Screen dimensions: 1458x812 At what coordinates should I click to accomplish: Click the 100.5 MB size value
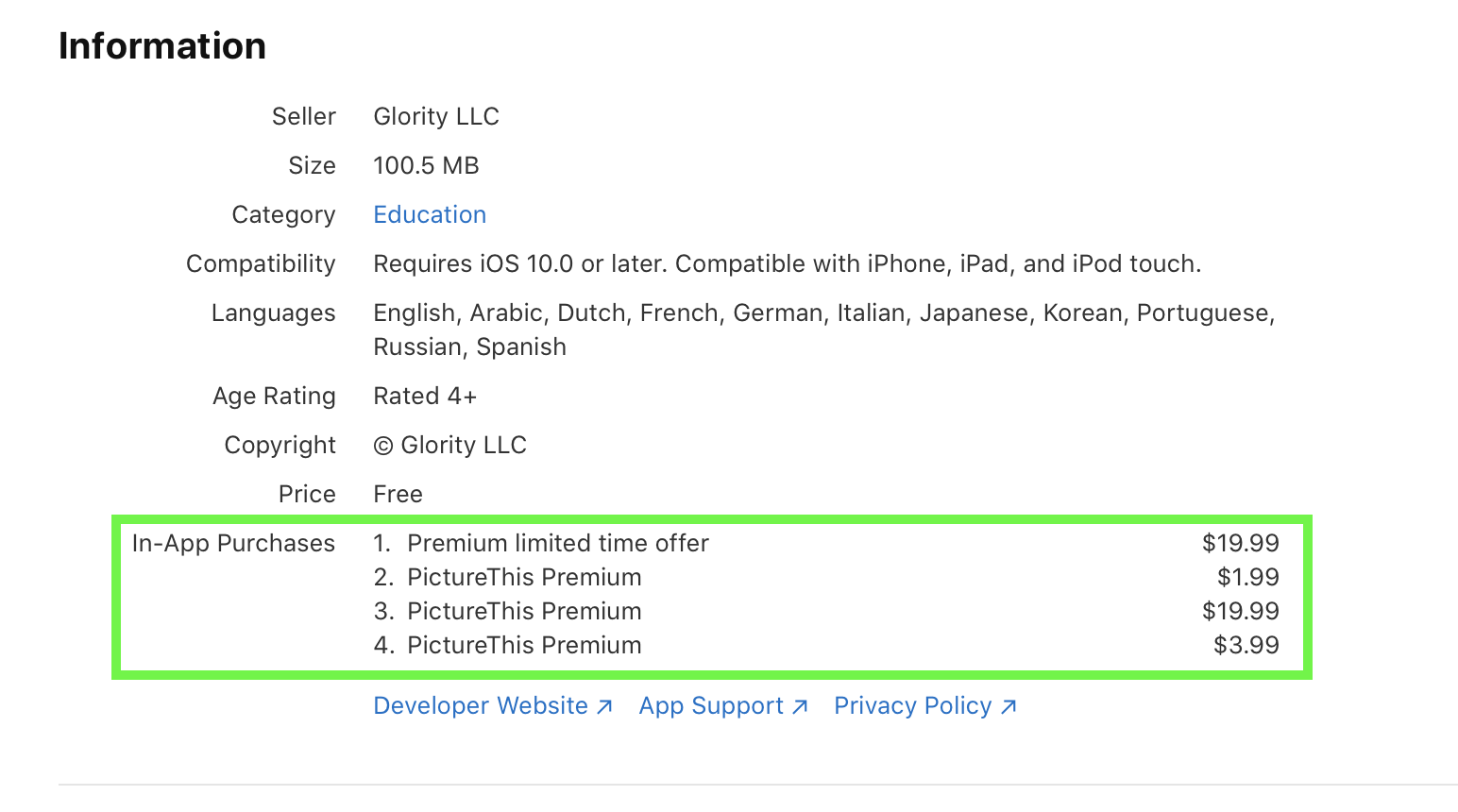[426, 166]
